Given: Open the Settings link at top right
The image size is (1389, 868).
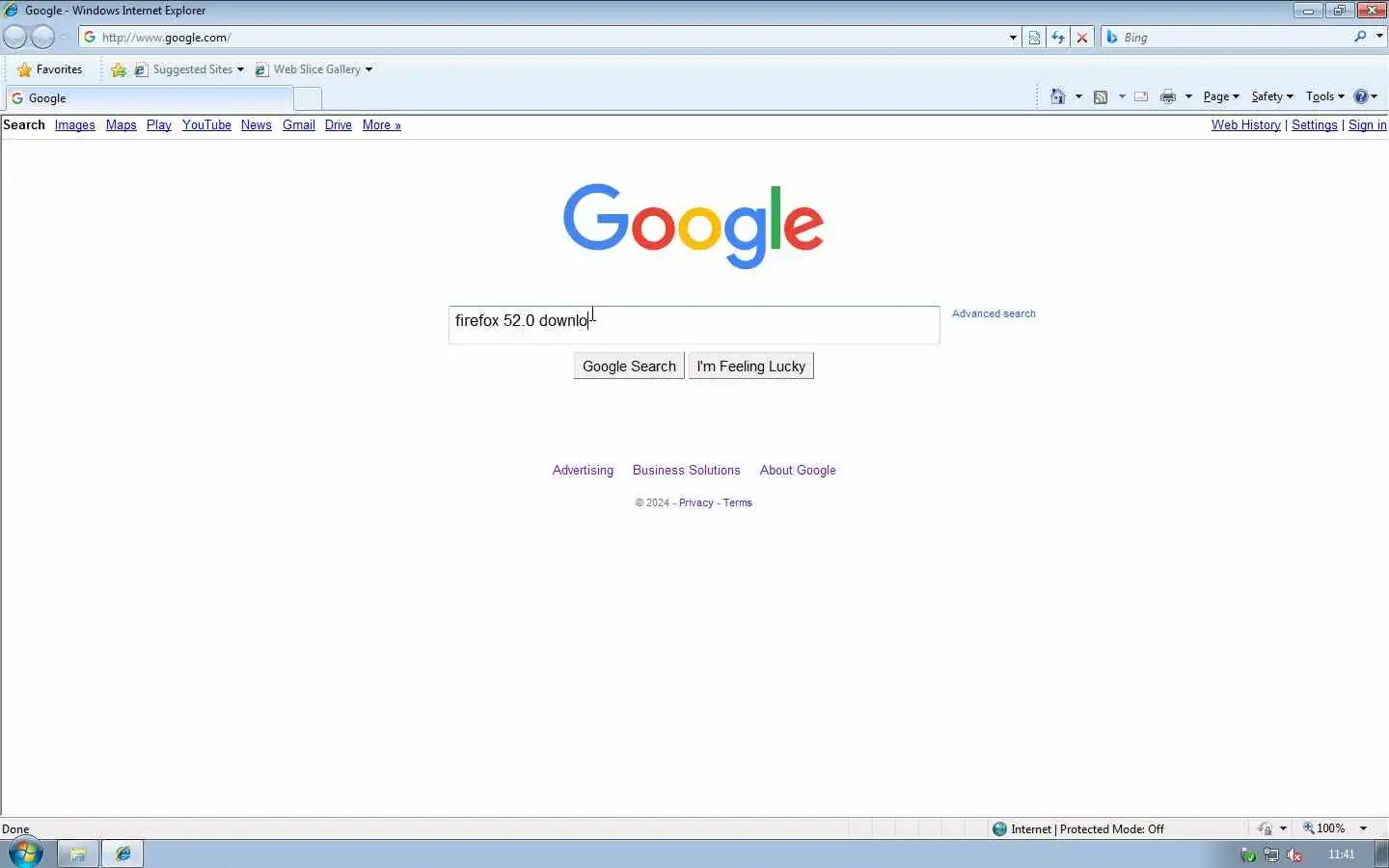Looking at the screenshot, I should pyautogui.click(x=1314, y=125).
